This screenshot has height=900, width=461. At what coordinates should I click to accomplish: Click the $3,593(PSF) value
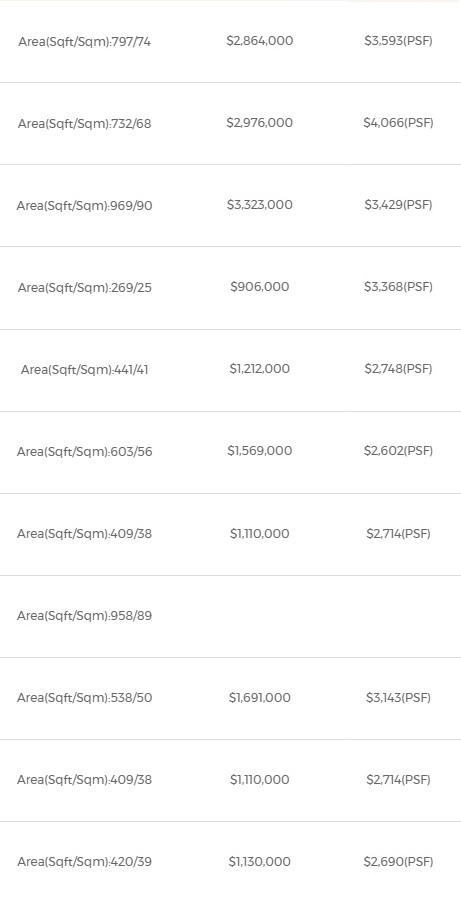tap(398, 41)
